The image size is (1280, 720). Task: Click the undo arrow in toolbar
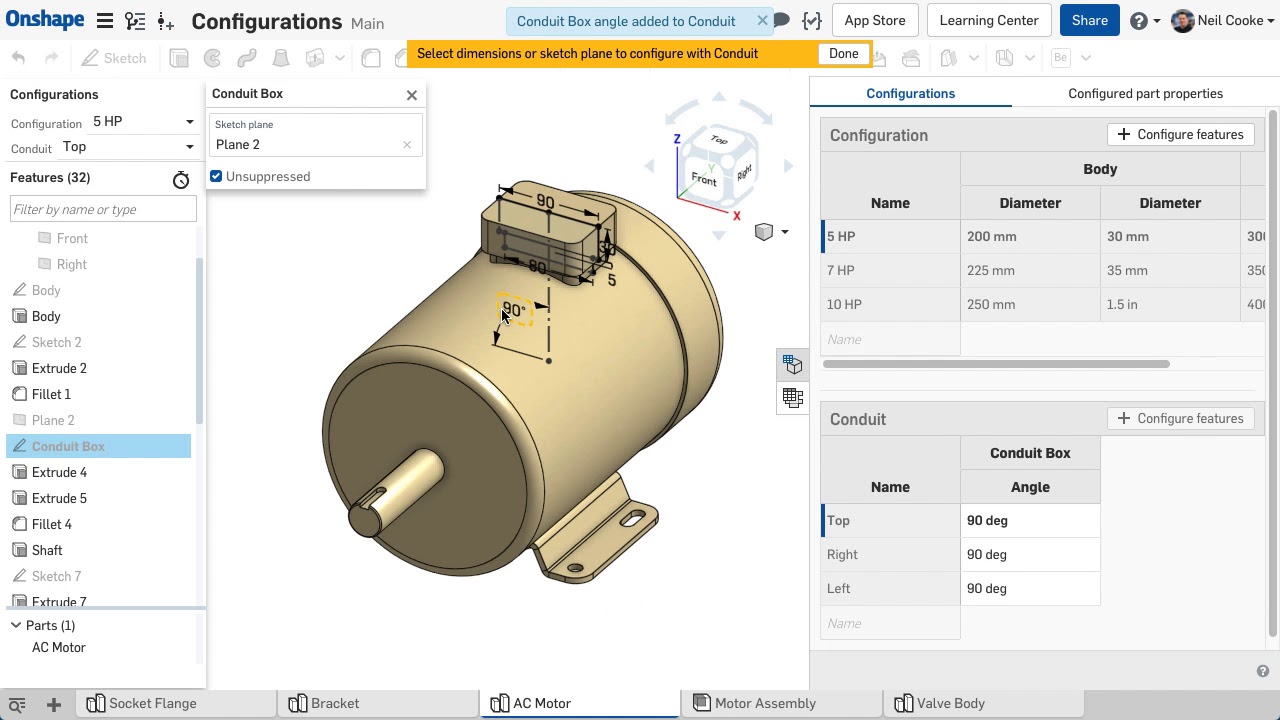coord(18,58)
